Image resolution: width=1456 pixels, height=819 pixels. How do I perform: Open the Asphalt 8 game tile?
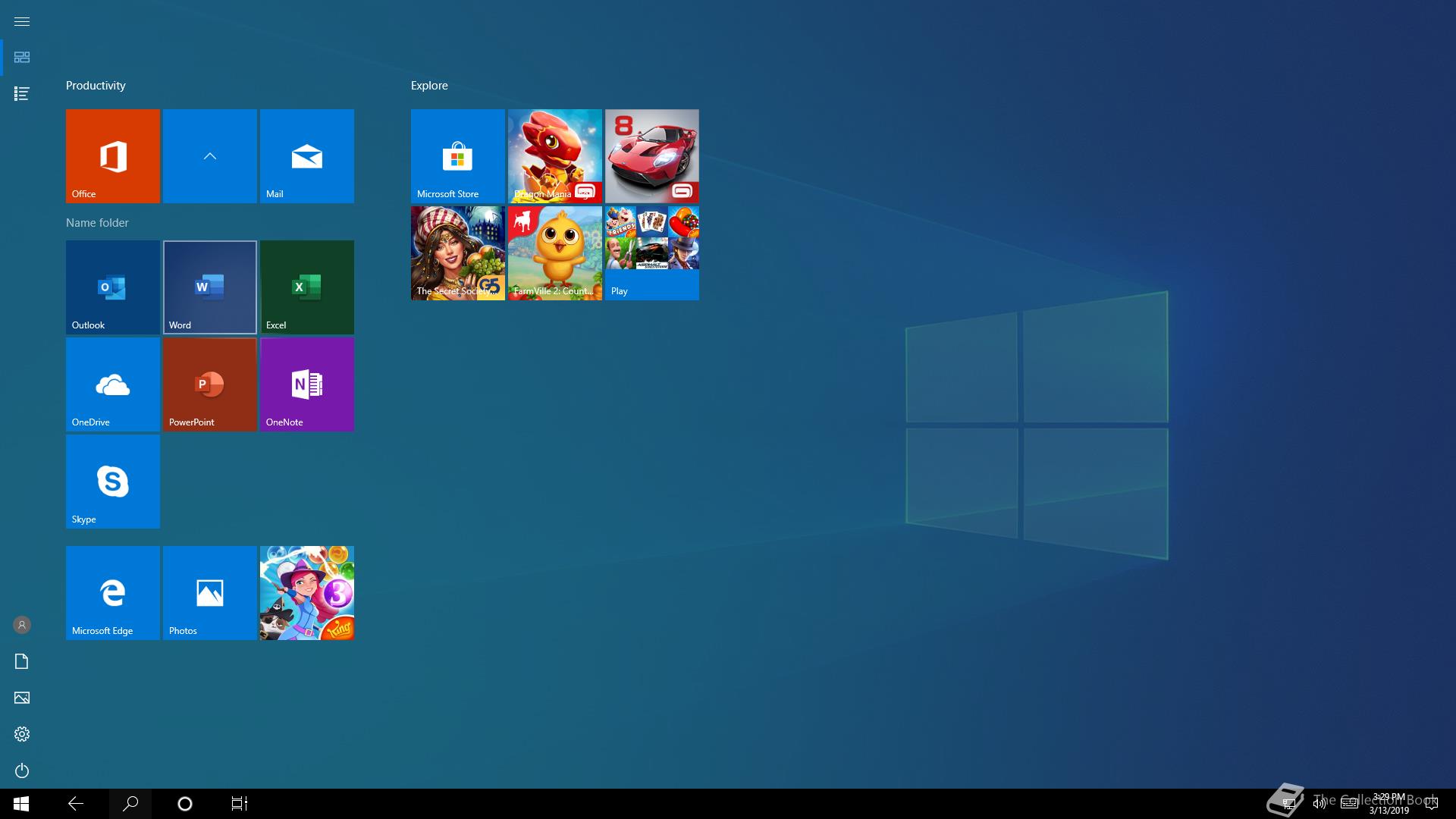[651, 156]
